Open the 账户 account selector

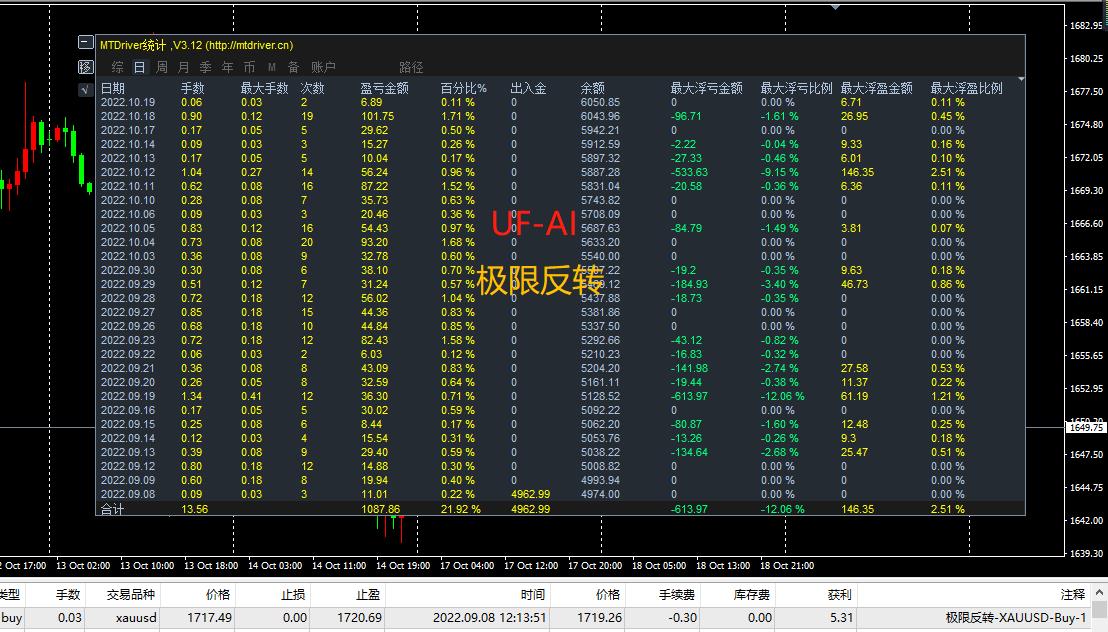coord(324,67)
